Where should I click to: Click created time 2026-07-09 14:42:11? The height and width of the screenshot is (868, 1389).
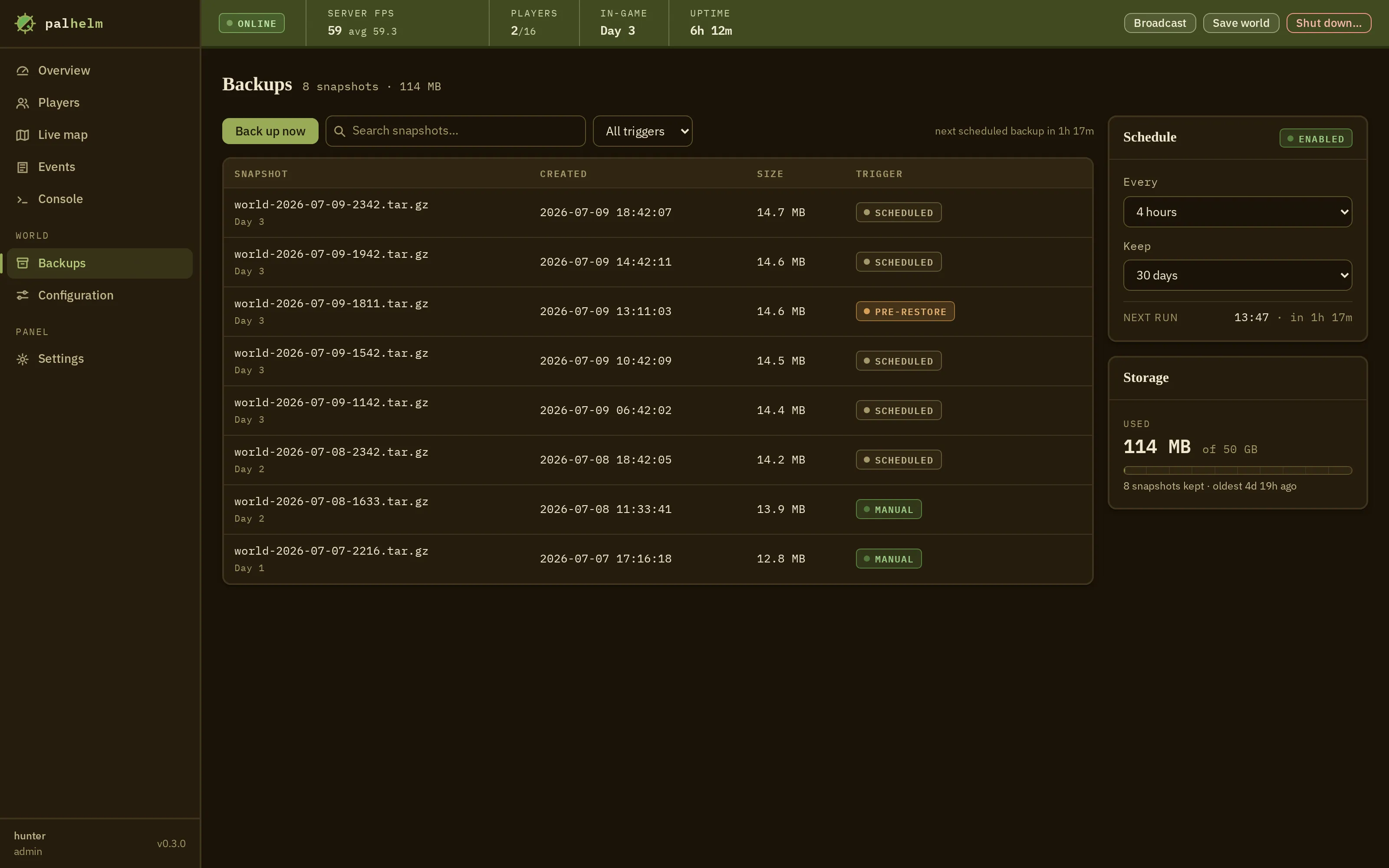(606, 262)
